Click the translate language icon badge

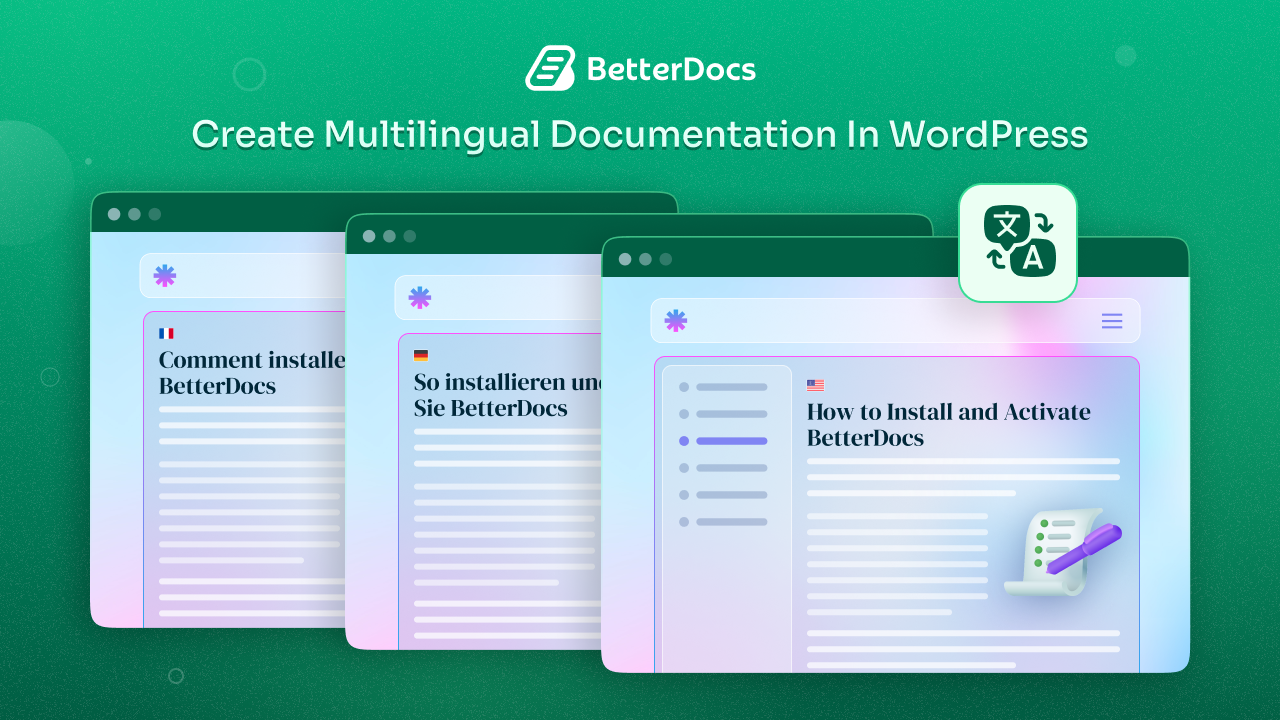[x=1017, y=243]
